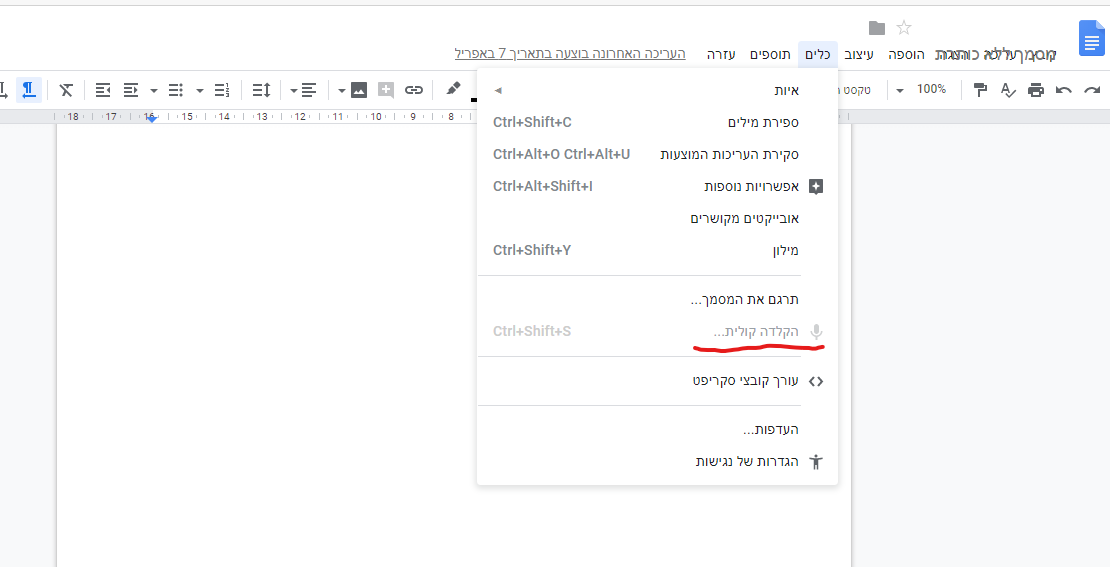1110x567 pixels.
Task: Open the line spacing tool
Action: click(261, 90)
